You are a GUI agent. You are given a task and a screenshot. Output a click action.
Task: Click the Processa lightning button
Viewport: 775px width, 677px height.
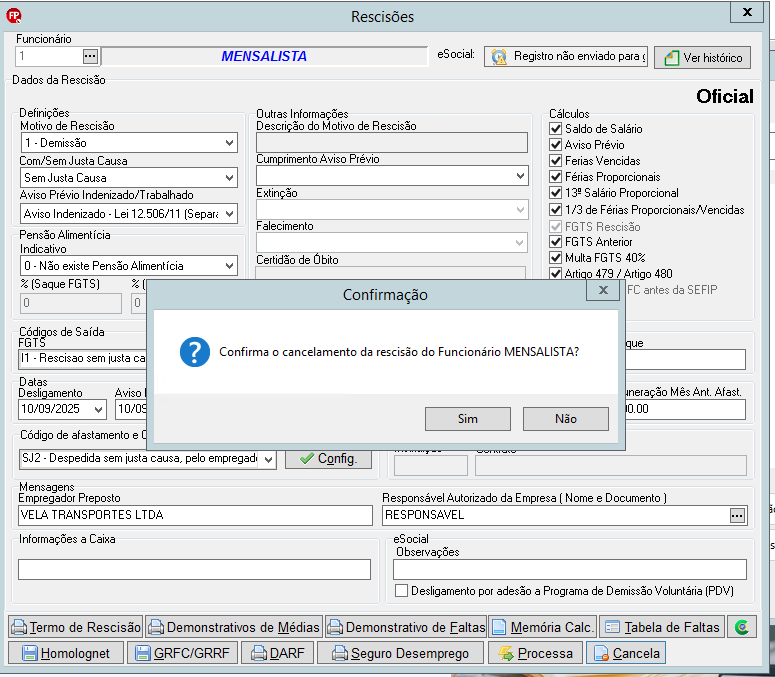click(535, 653)
